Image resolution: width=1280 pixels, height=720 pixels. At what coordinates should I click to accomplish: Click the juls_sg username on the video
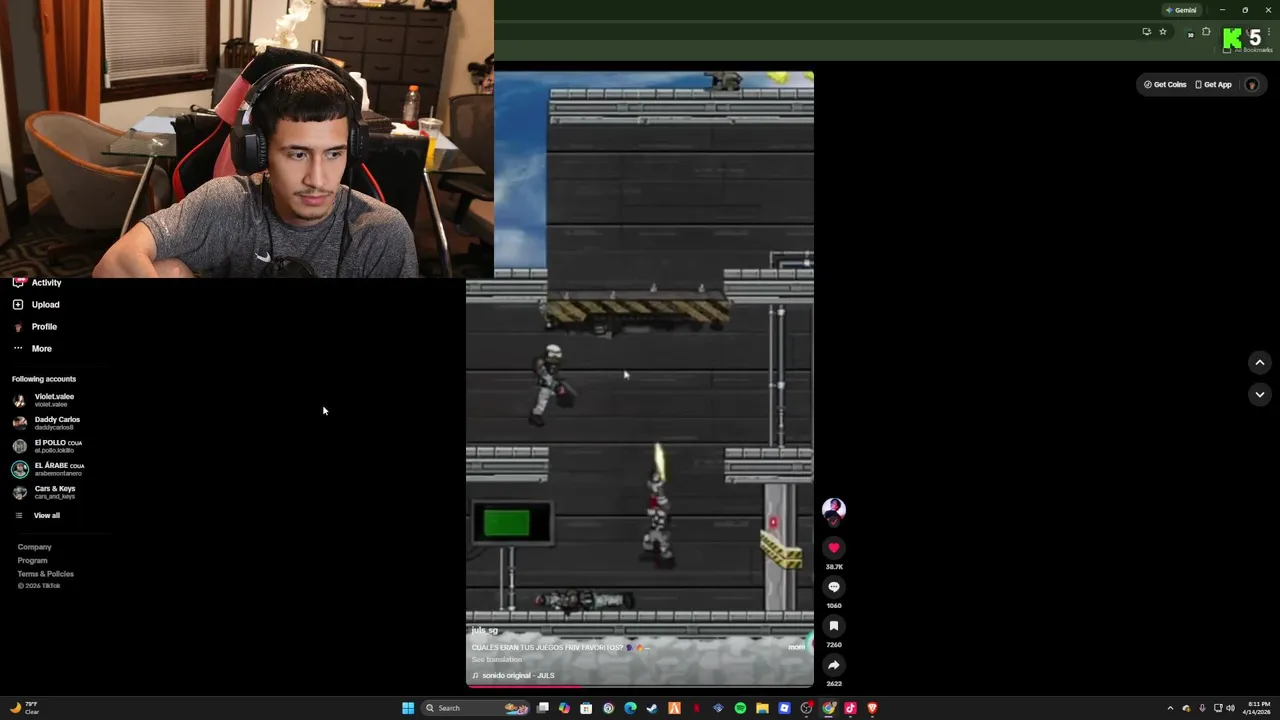tap(484, 631)
